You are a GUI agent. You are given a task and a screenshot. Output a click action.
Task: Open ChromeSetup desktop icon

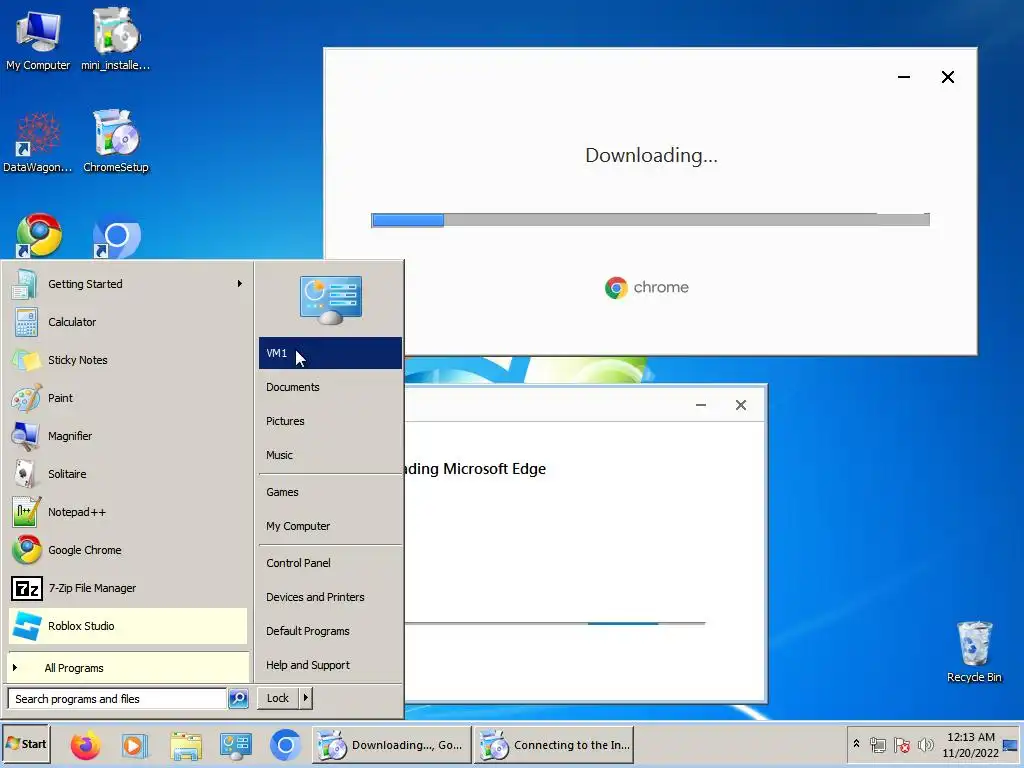(116, 142)
